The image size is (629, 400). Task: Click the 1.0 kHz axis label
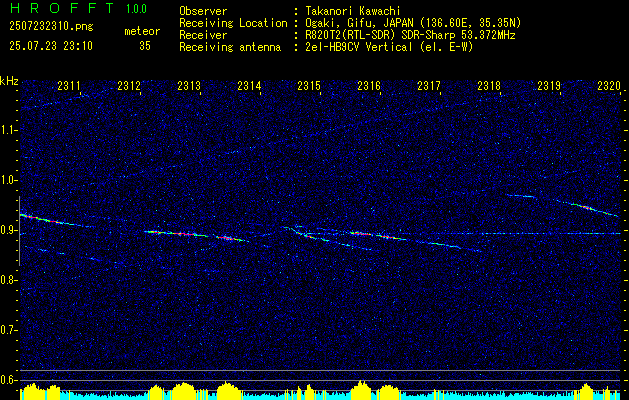pyautogui.click(x=9, y=180)
